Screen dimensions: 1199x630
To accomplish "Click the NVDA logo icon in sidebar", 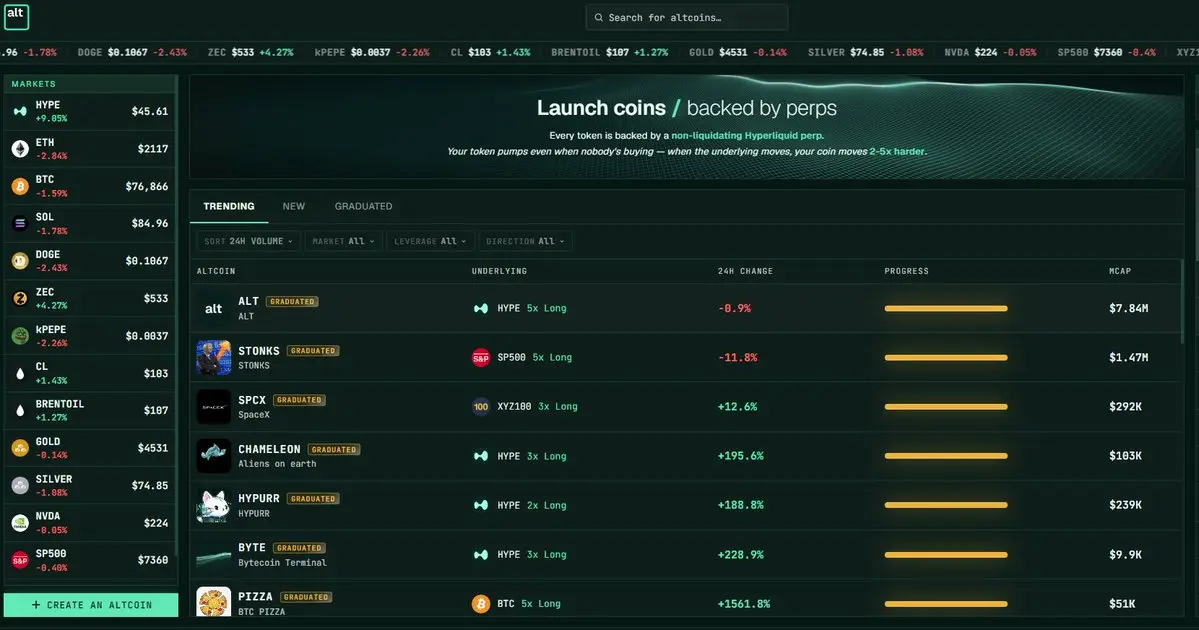I will pyautogui.click(x=20, y=523).
